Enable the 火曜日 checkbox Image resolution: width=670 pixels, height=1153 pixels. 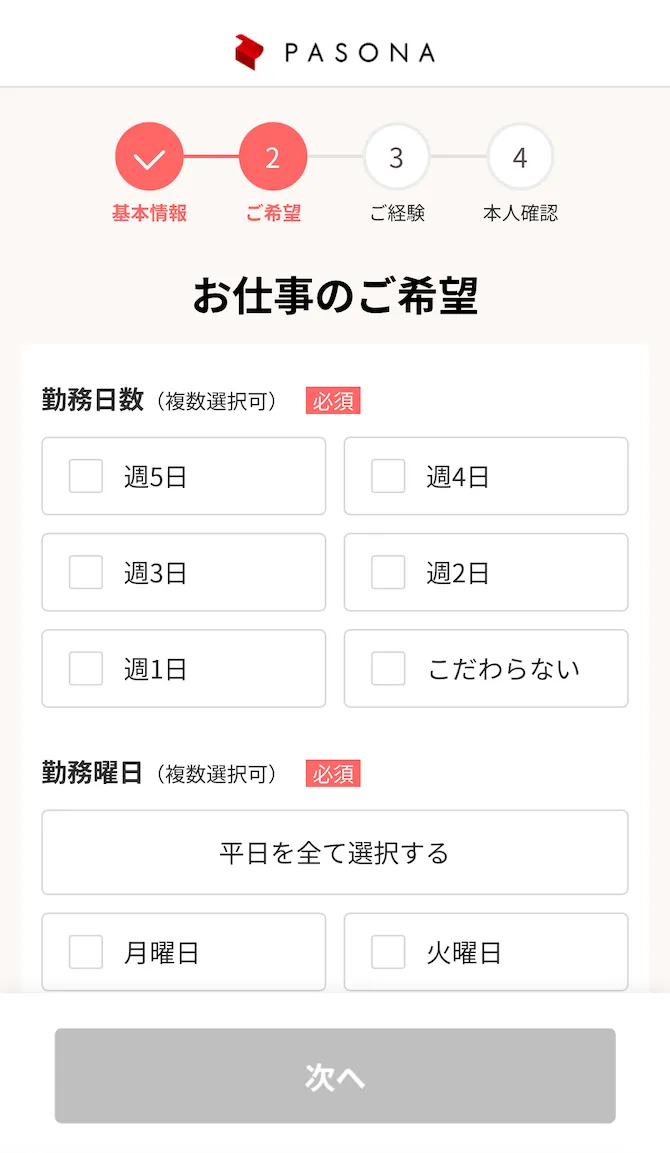point(387,952)
